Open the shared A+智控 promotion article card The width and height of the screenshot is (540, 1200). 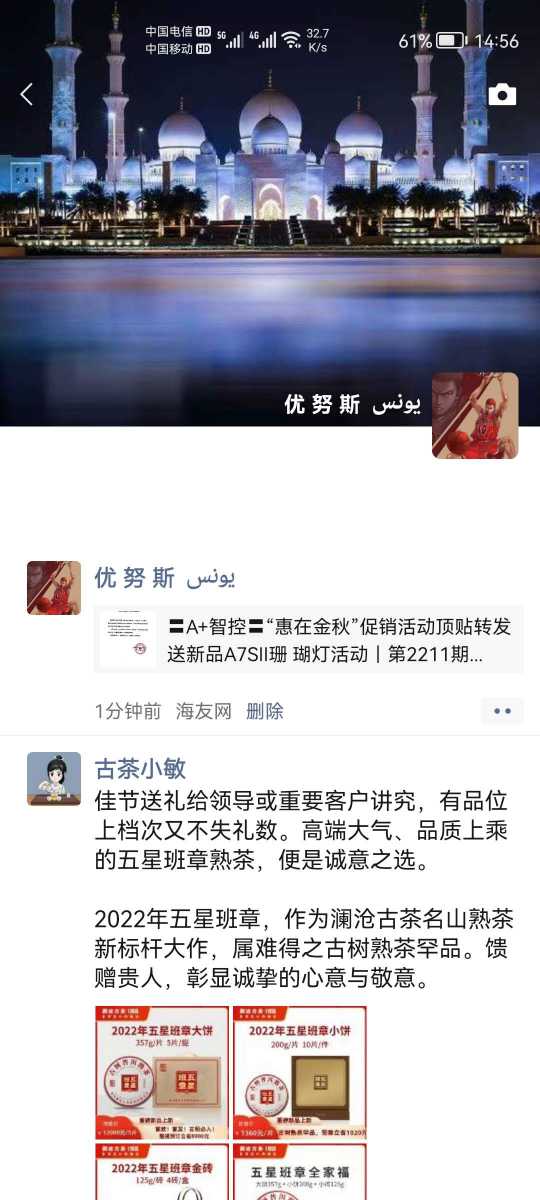(309, 640)
